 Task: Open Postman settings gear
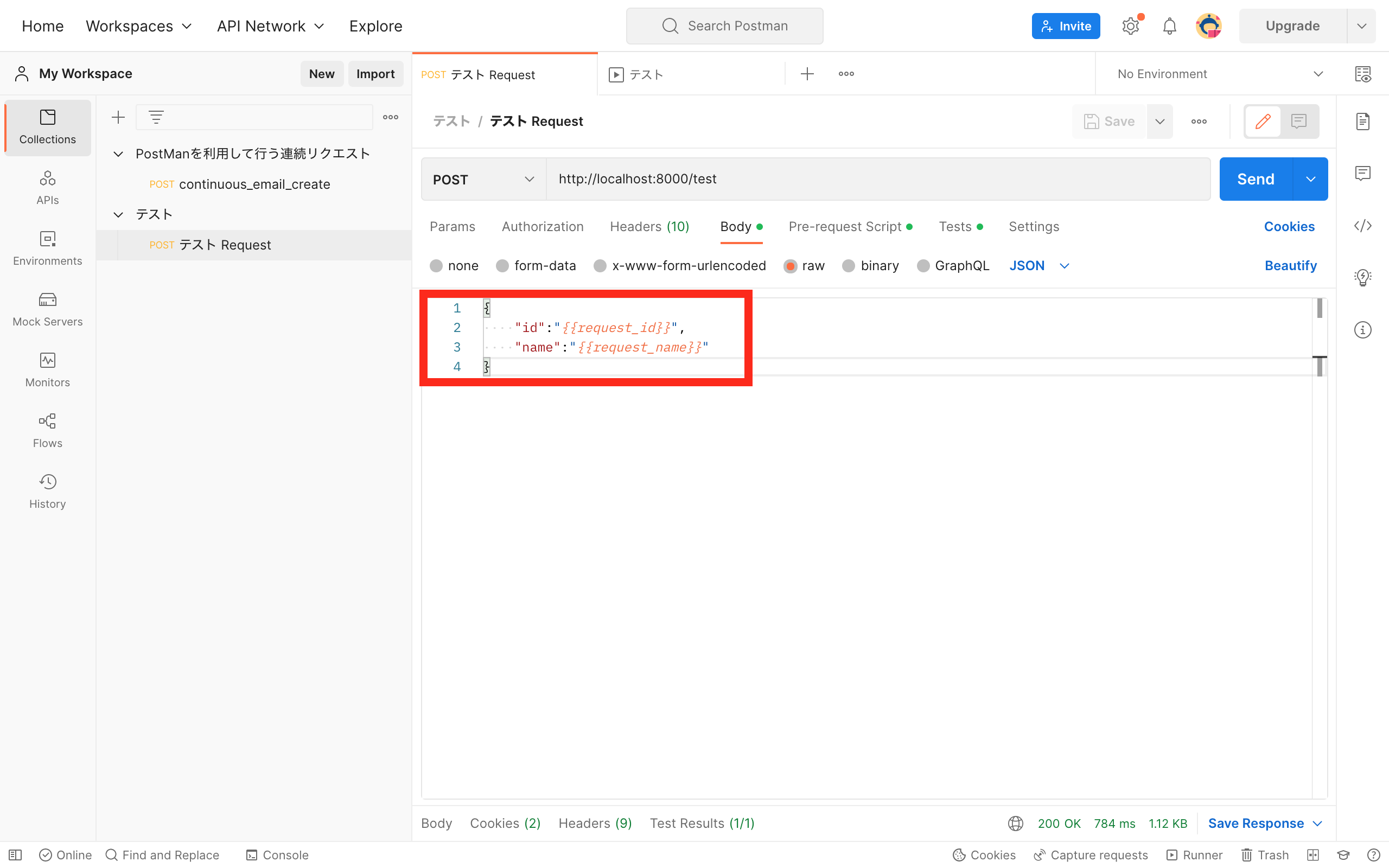click(x=1130, y=25)
